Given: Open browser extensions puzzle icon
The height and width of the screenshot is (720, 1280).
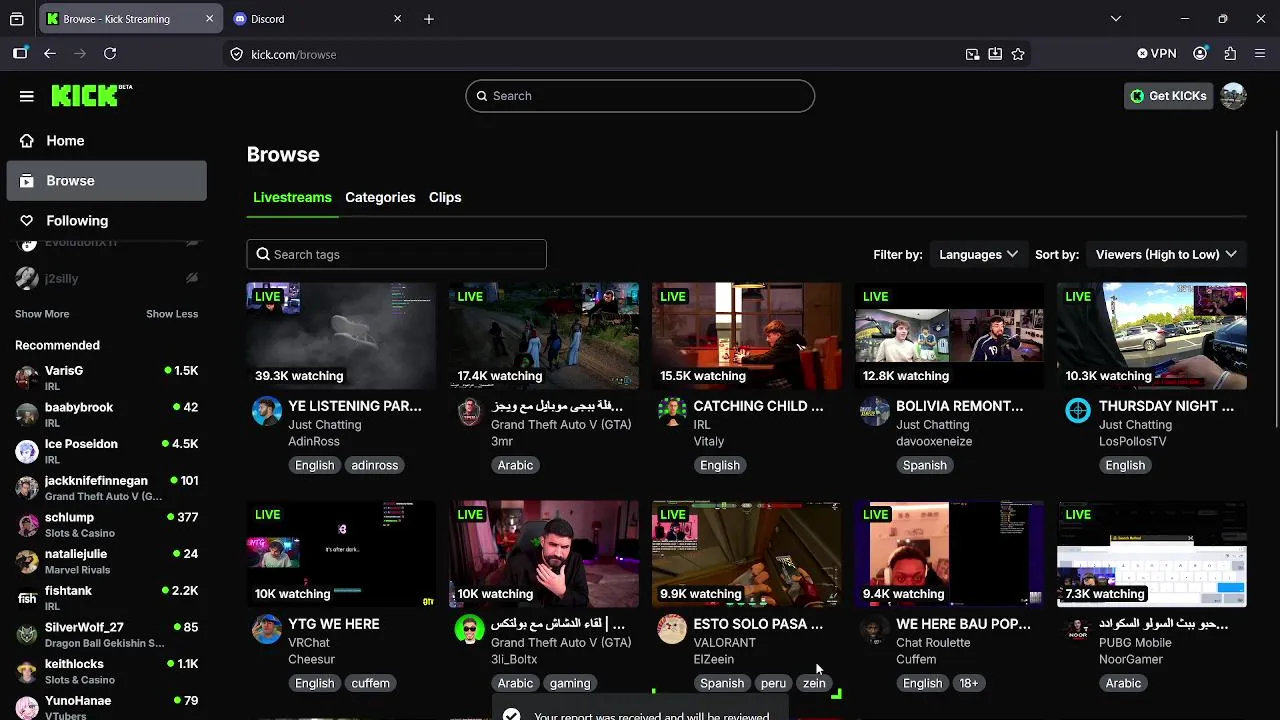Looking at the screenshot, I should [x=1230, y=54].
